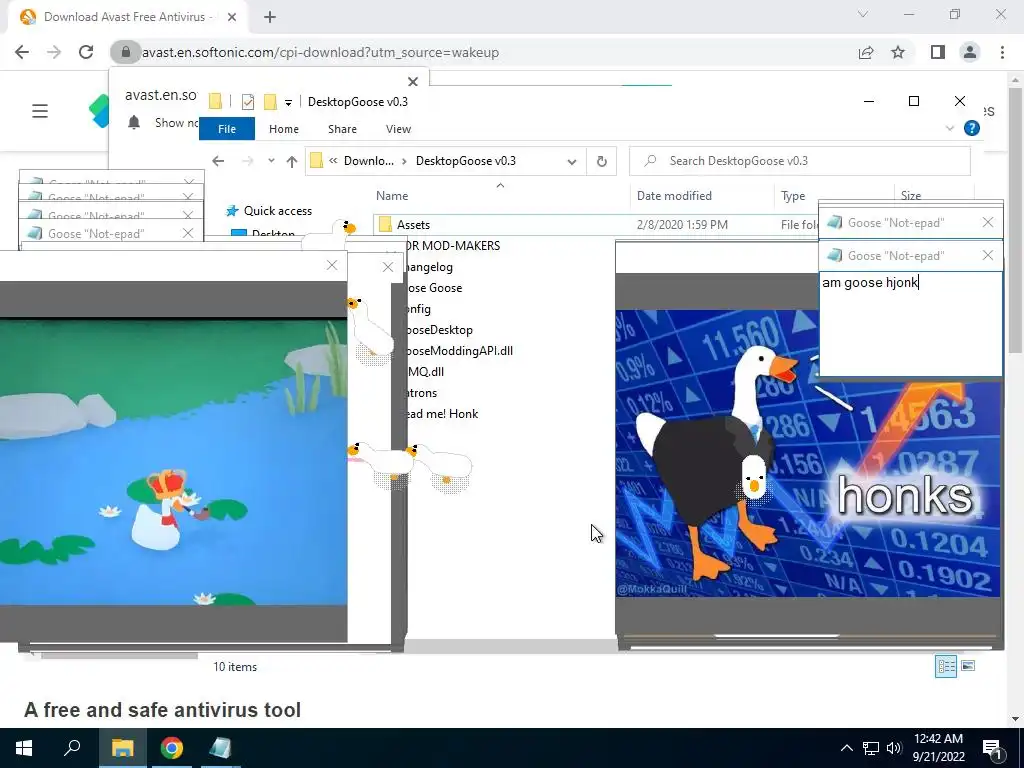Screen dimensions: 1024x768
Task: Click in the 'am goose hjonk' text area
Action: click(911, 323)
